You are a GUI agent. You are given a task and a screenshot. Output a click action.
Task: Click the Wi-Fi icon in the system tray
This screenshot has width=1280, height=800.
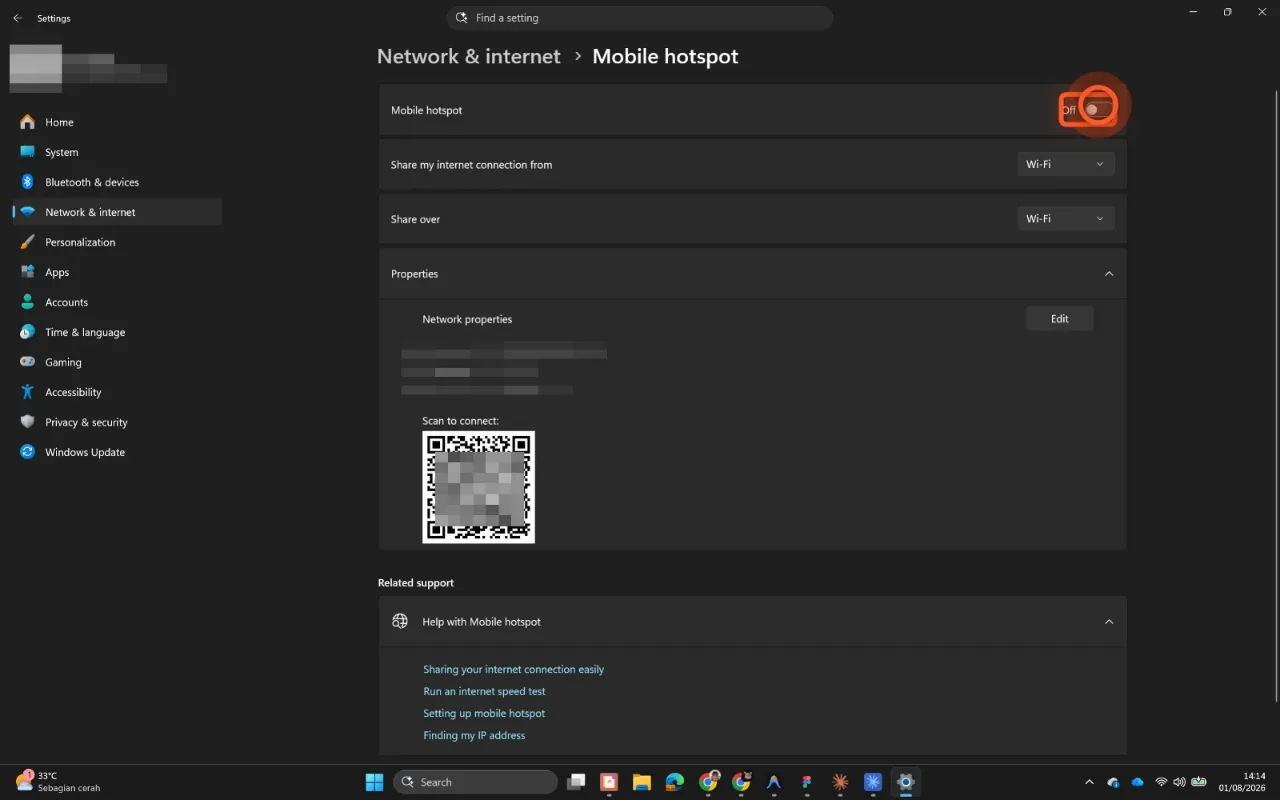pos(1161,782)
